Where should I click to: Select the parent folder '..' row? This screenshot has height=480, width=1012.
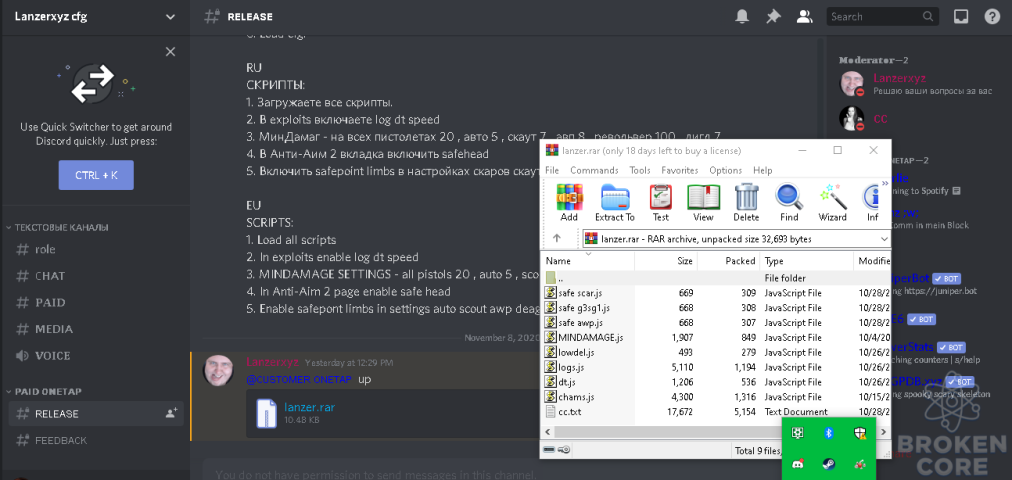pos(716,278)
